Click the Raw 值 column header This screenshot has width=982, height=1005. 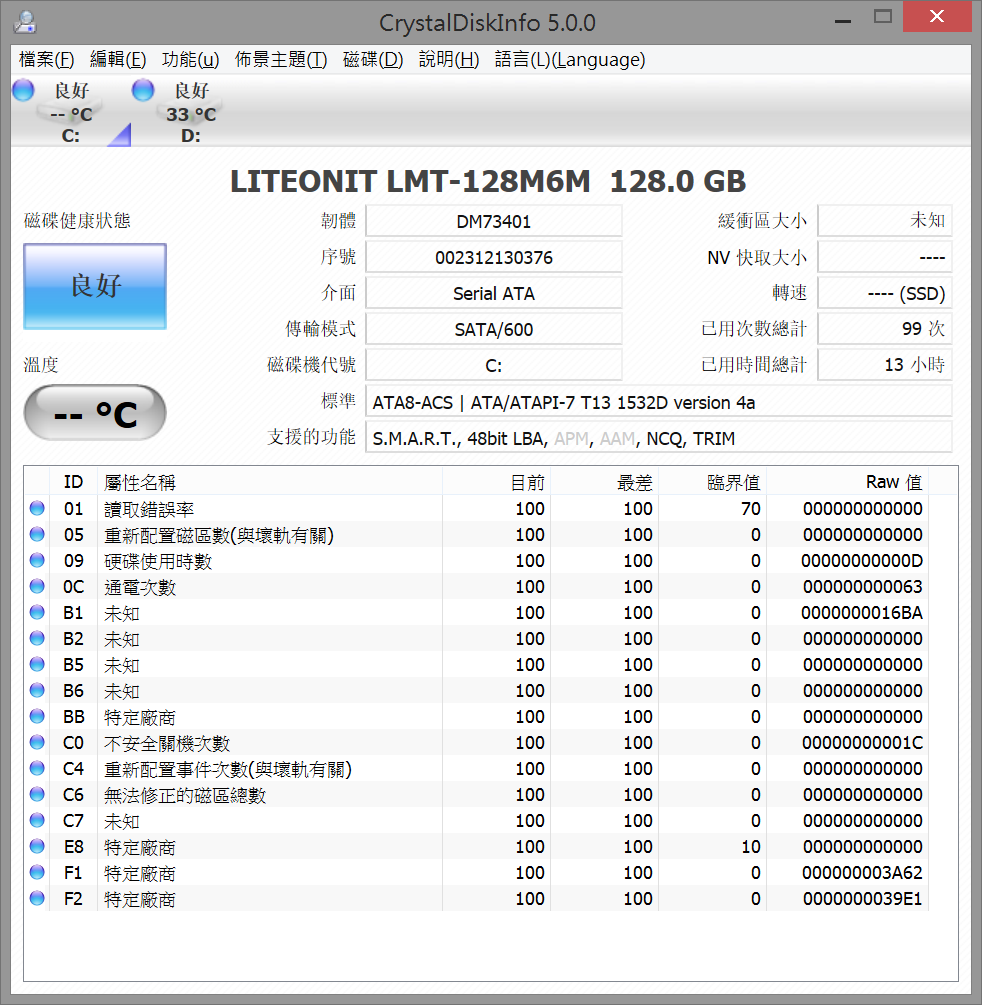click(847, 482)
